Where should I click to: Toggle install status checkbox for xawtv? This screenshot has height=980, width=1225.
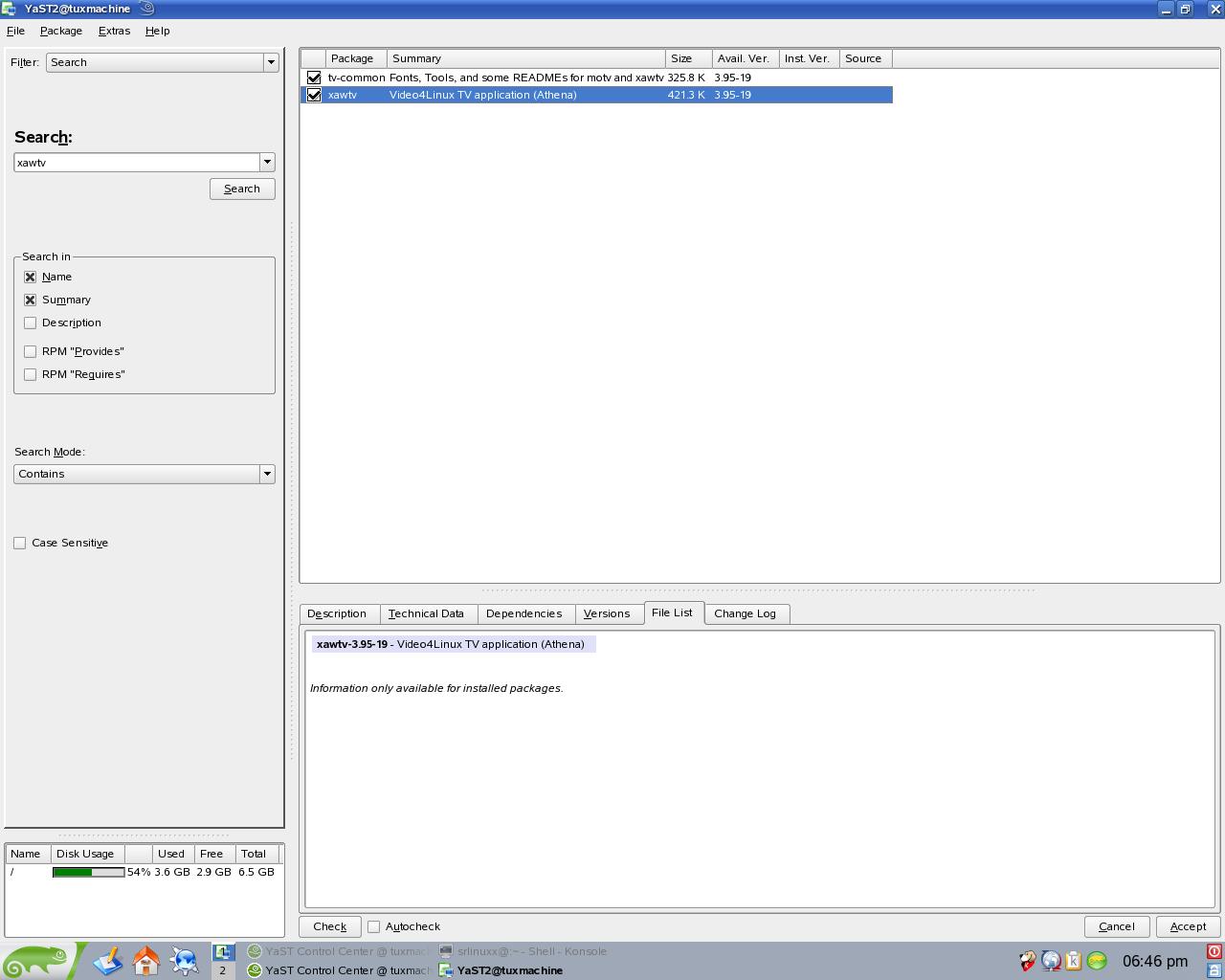(x=314, y=95)
